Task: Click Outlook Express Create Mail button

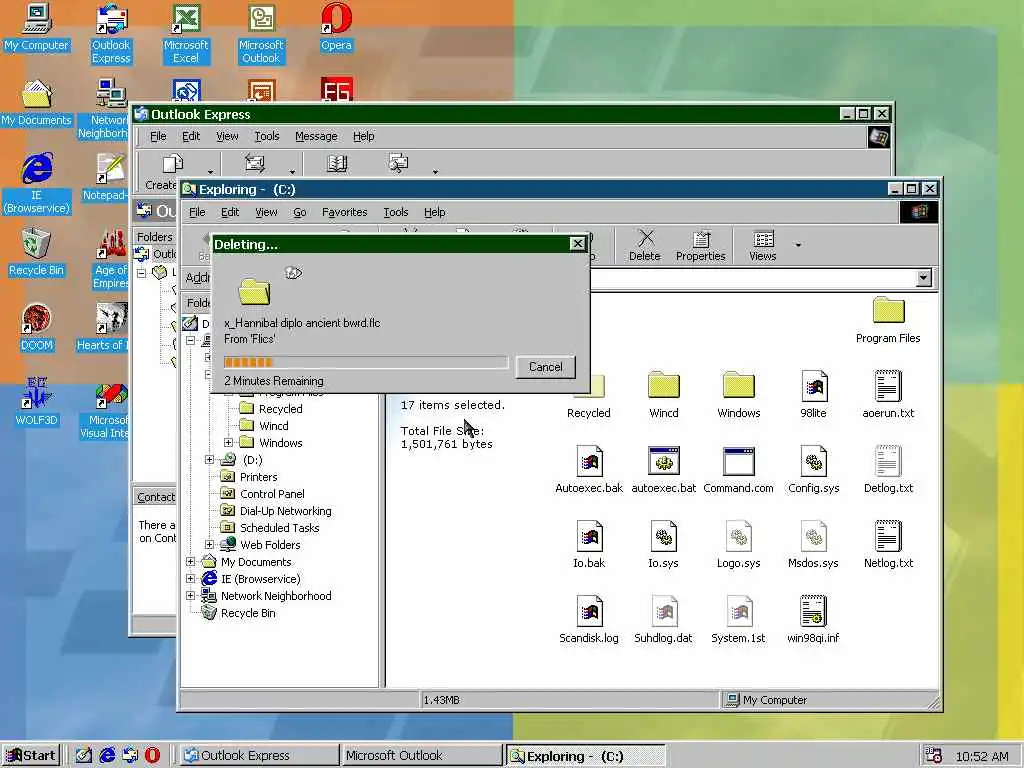Action: click(167, 171)
